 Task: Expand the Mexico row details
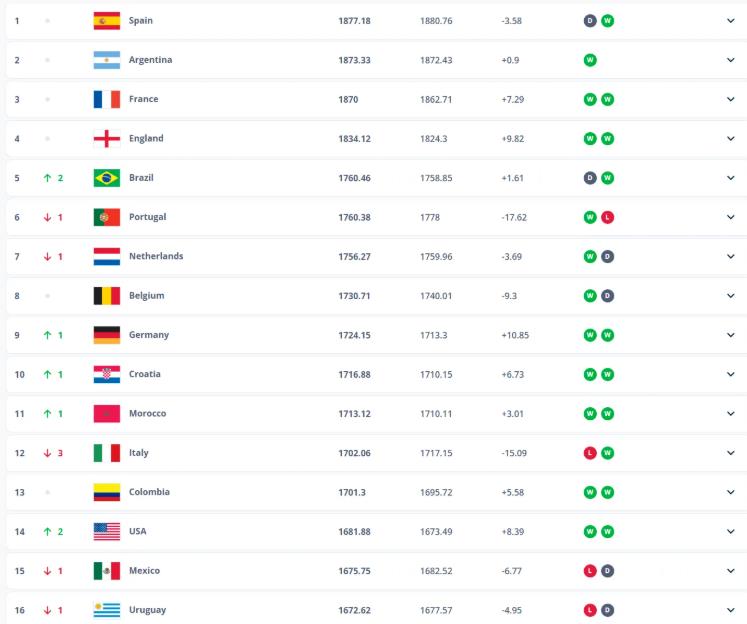(730, 571)
